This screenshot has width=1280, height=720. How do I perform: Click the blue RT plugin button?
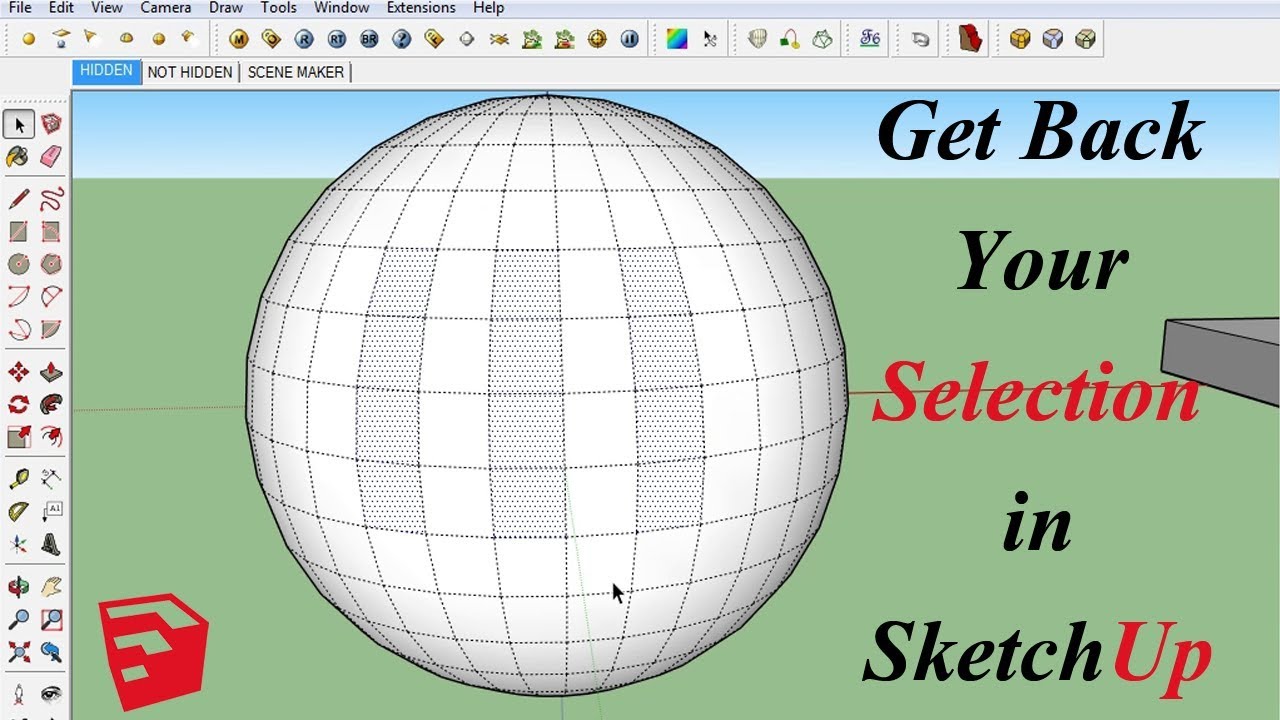click(x=337, y=40)
